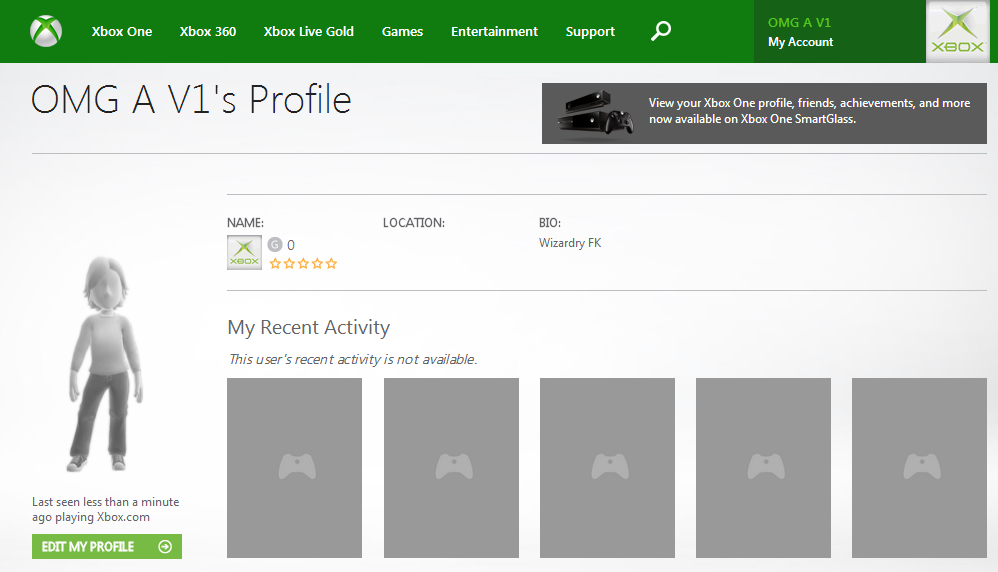This screenshot has height=572, width=998.
Task: Open the Xbox One menu
Action: coord(122,31)
